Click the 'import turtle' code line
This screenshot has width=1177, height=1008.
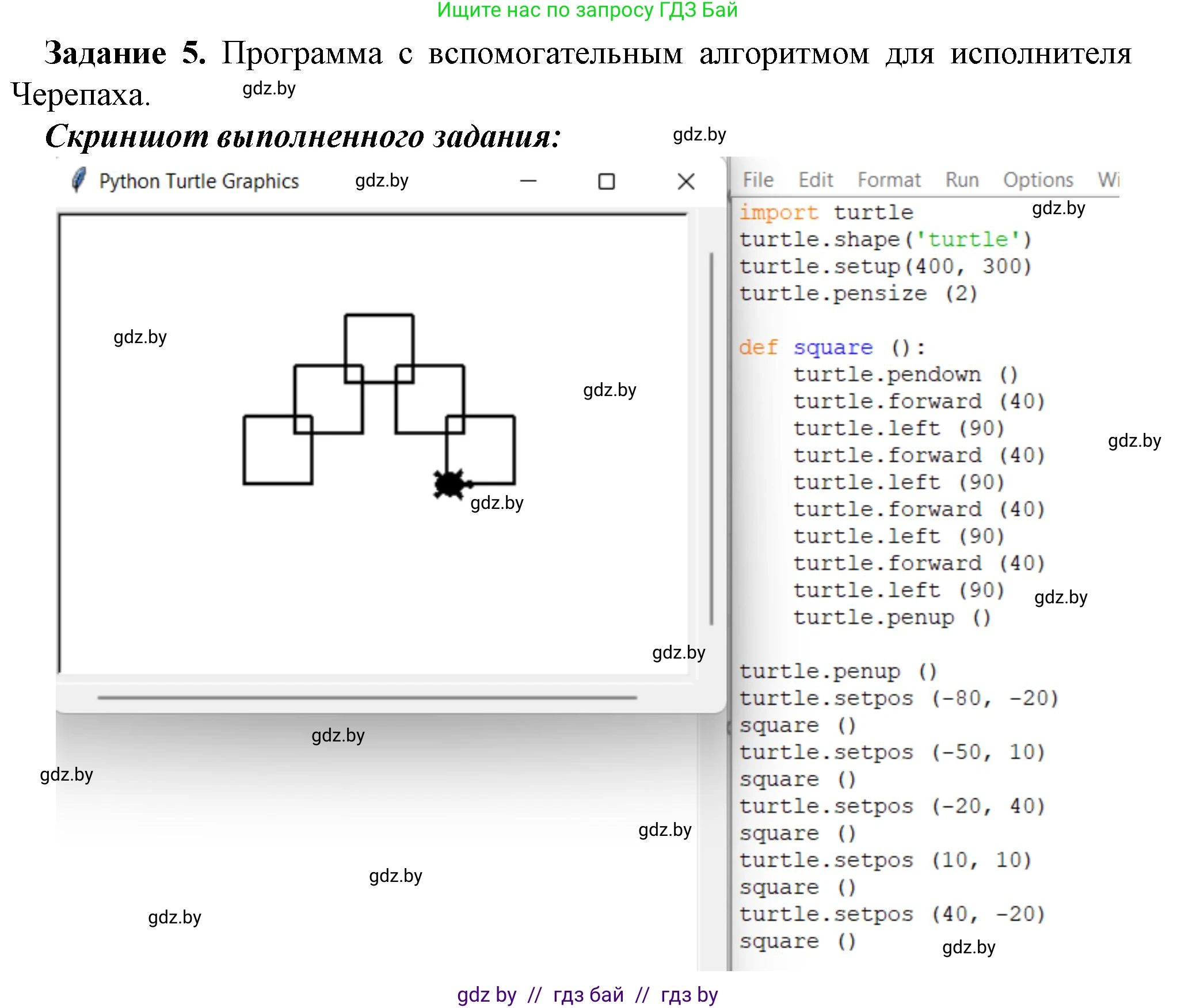tap(826, 212)
